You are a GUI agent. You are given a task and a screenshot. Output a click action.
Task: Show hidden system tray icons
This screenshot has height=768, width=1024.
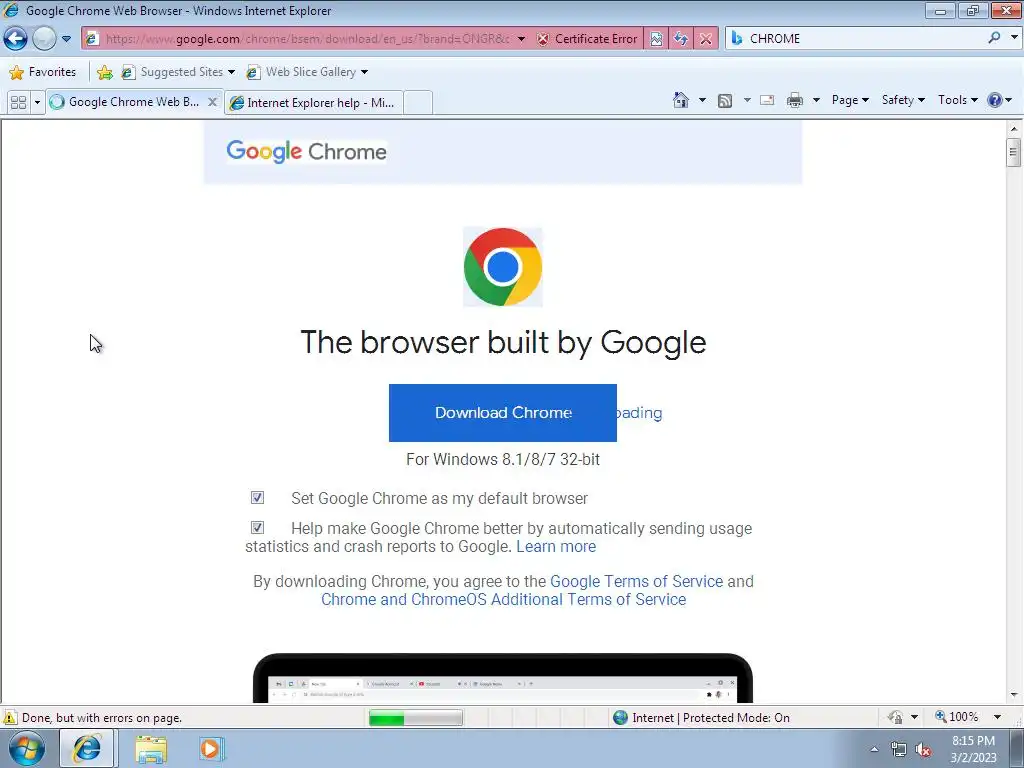tap(874, 750)
